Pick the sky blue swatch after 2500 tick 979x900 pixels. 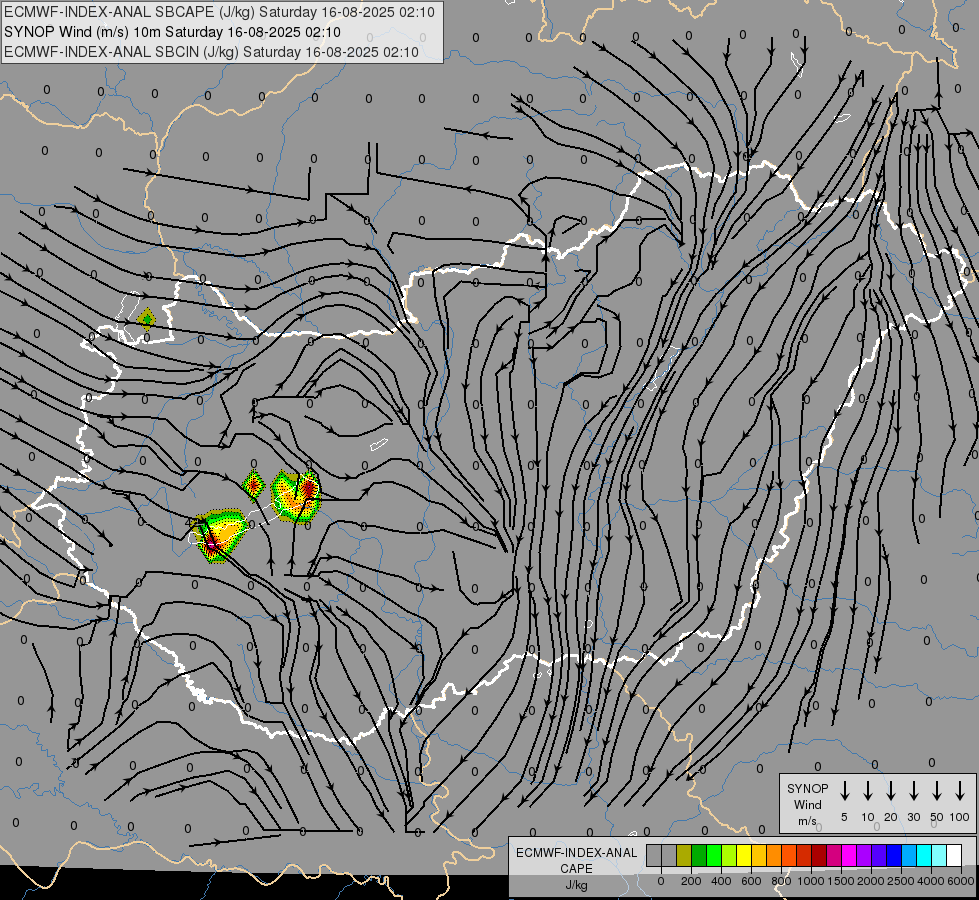[908, 856]
